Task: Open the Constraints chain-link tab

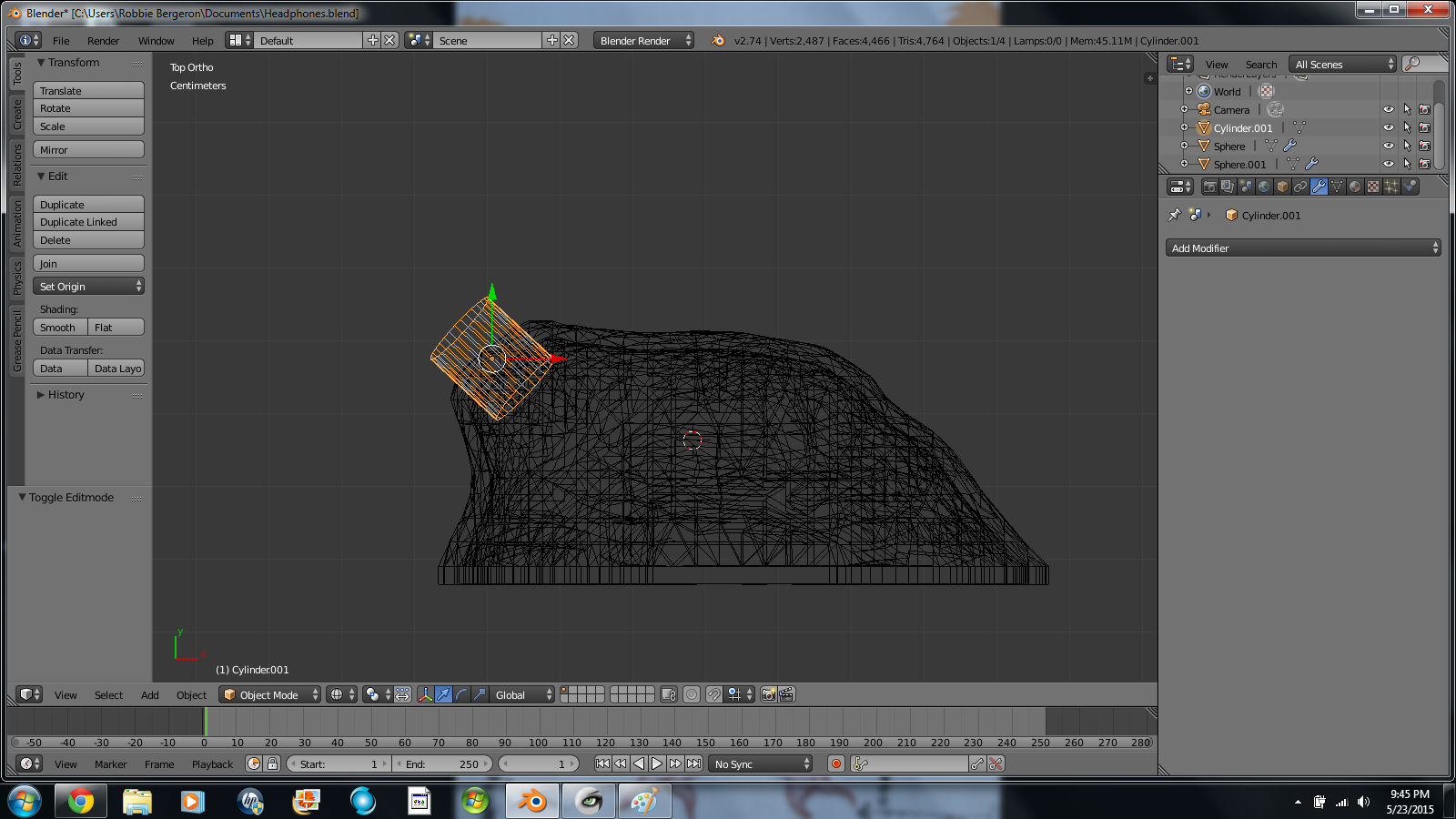Action: tap(1300, 187)
